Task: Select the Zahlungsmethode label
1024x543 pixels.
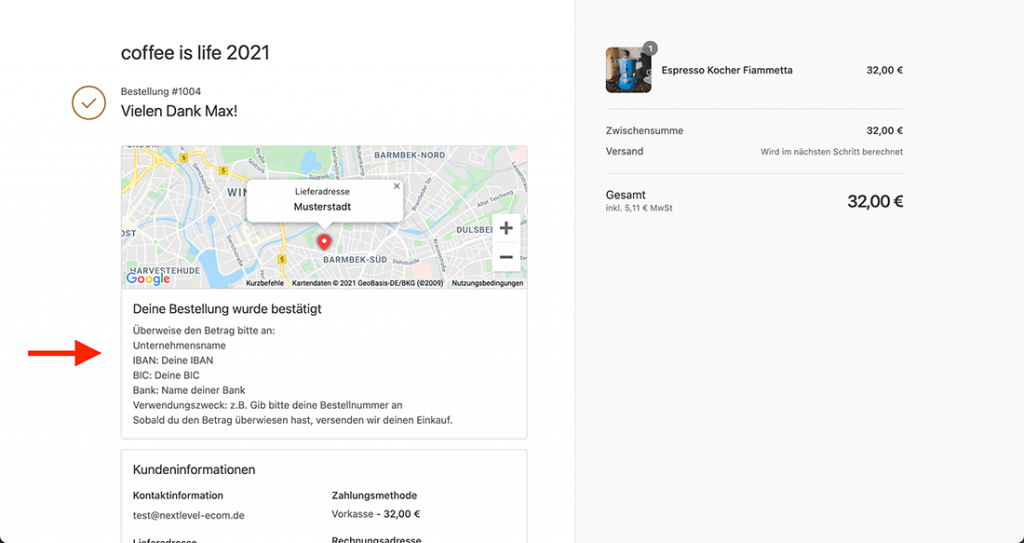Action: tap(374, 495)
